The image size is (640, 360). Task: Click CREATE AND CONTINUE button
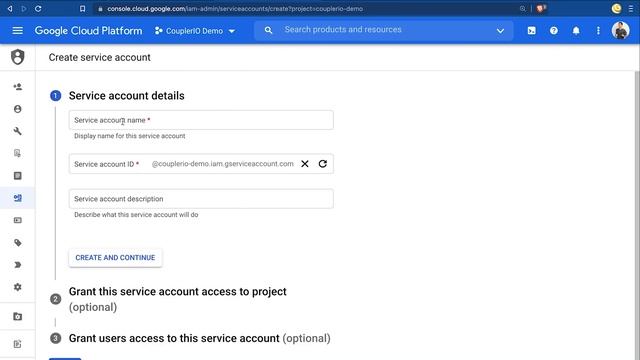[x=115, y=258]
